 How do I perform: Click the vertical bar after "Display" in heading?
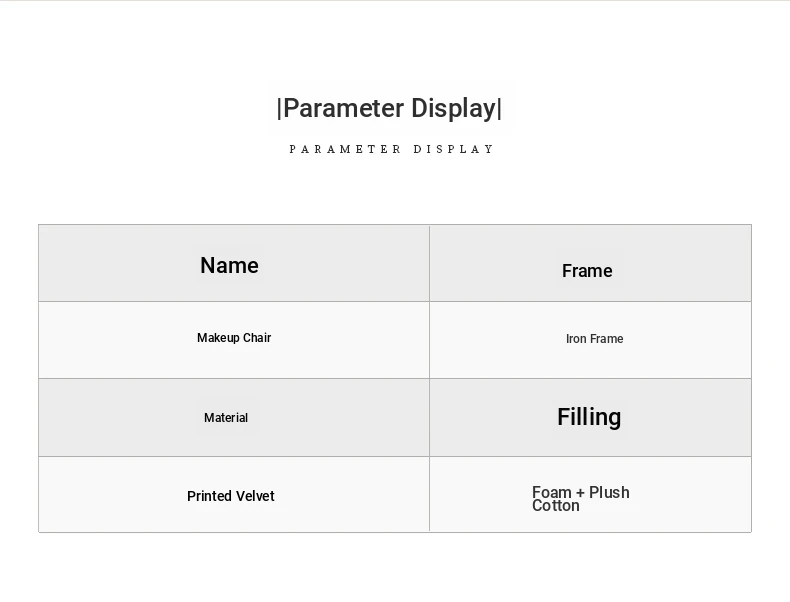click(x=500, y=109)
